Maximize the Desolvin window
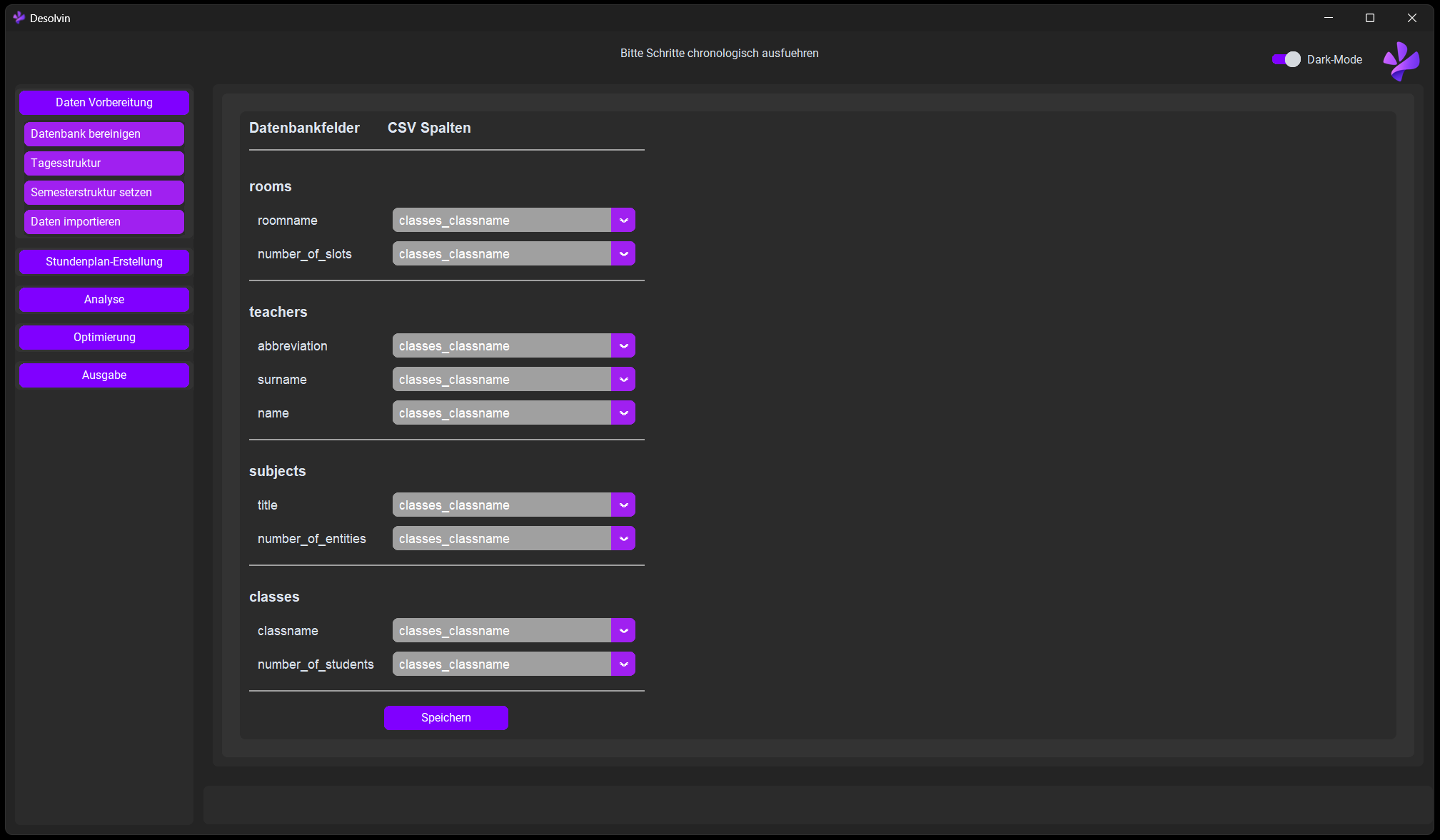Image resolution: width=1440 pixels, height=840 pixels. (1369, 18)
